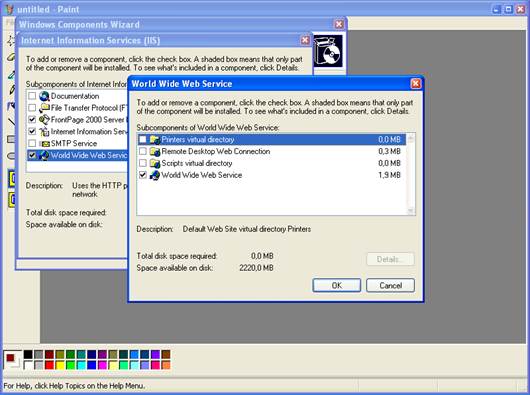Select the Documentation row text in IIS dialog
Viewport: 530px width, 395px height.
coord(75,96)
